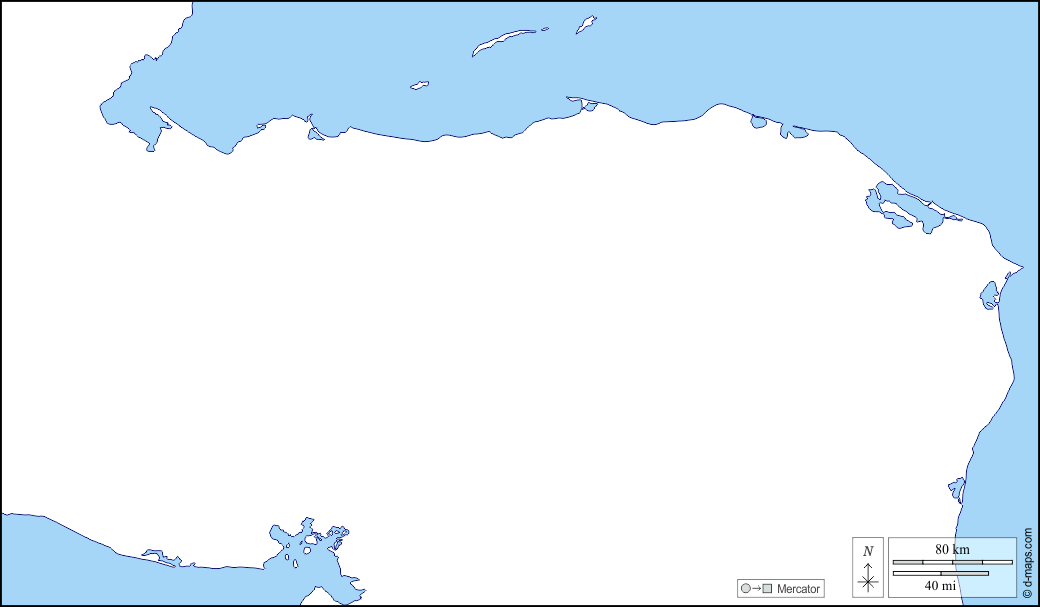Viewport: 1040px width, 607px height.
Task: Click the arrow between projection symbols
Action: pos(757,588)
